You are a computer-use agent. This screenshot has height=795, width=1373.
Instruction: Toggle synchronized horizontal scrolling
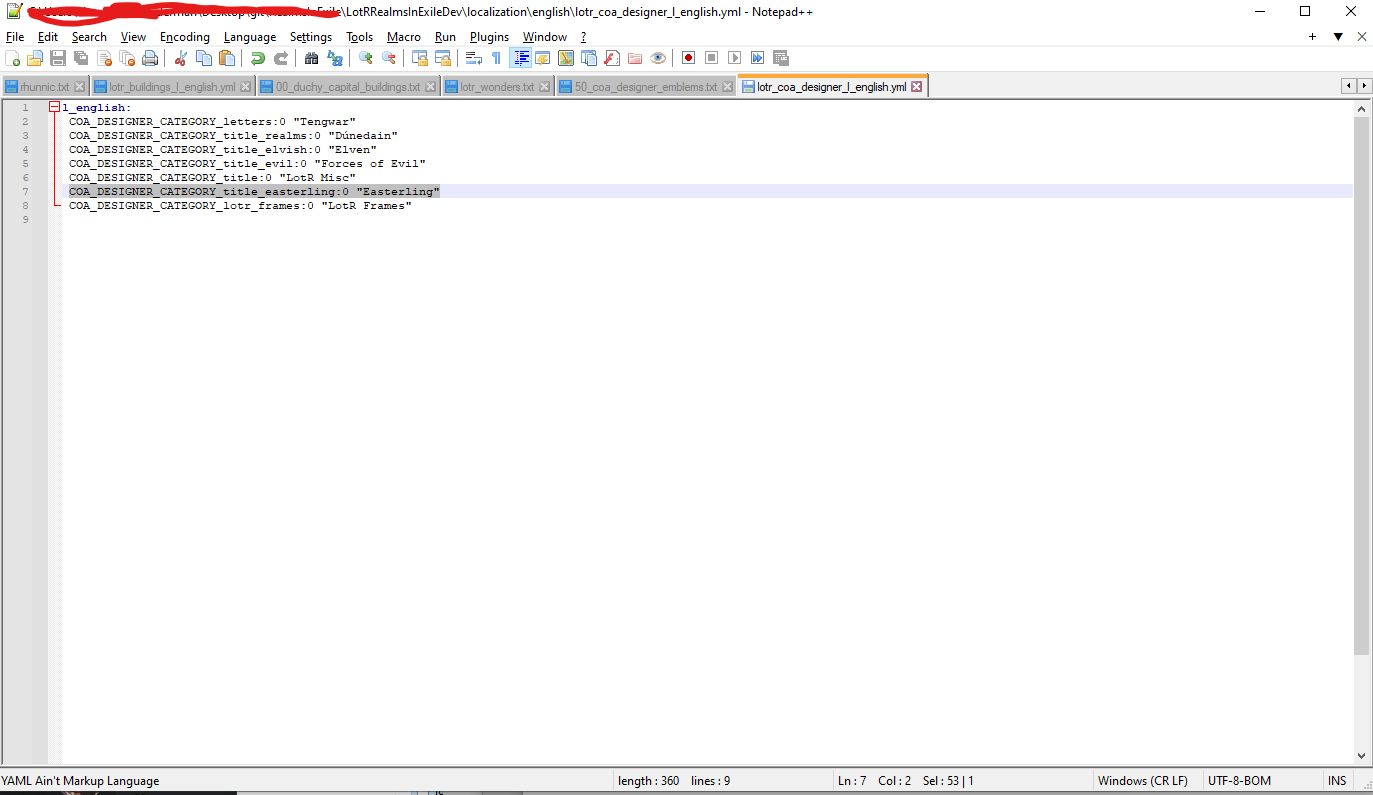coord(442,58)
